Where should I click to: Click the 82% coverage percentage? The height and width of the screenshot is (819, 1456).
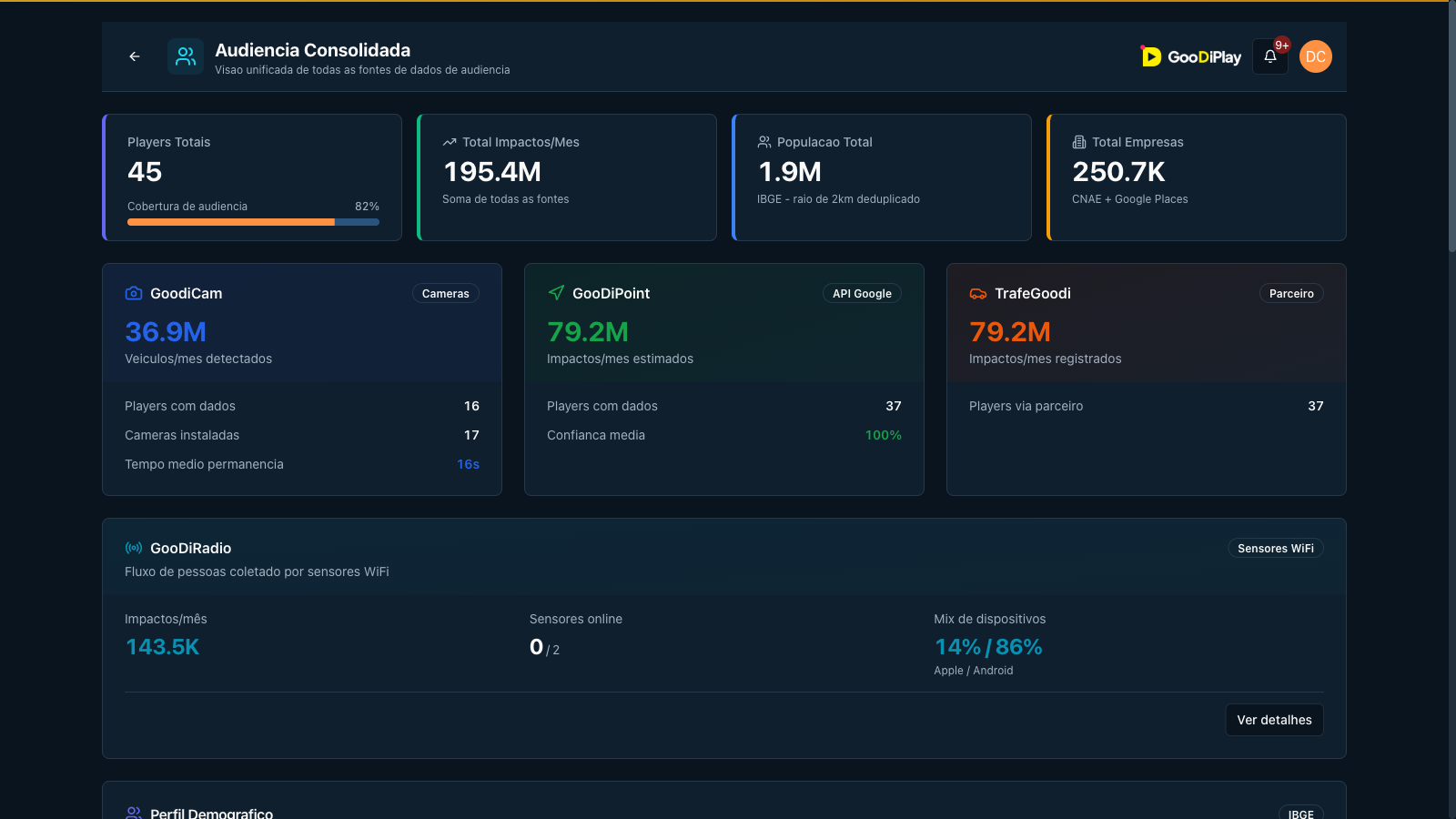pos(367,207)
